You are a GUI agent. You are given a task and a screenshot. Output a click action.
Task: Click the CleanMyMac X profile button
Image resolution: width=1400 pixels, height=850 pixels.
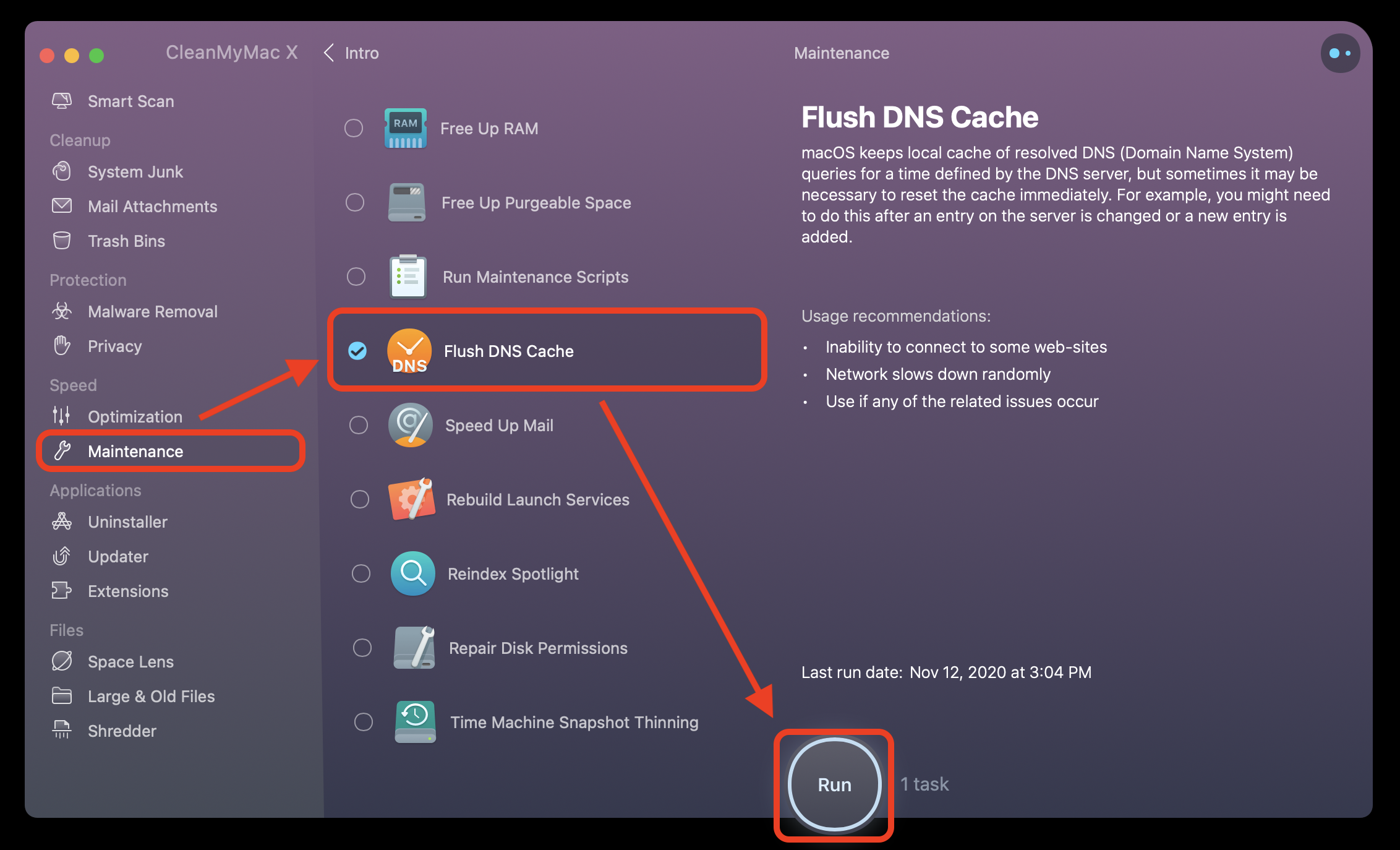coord(1340,55)
